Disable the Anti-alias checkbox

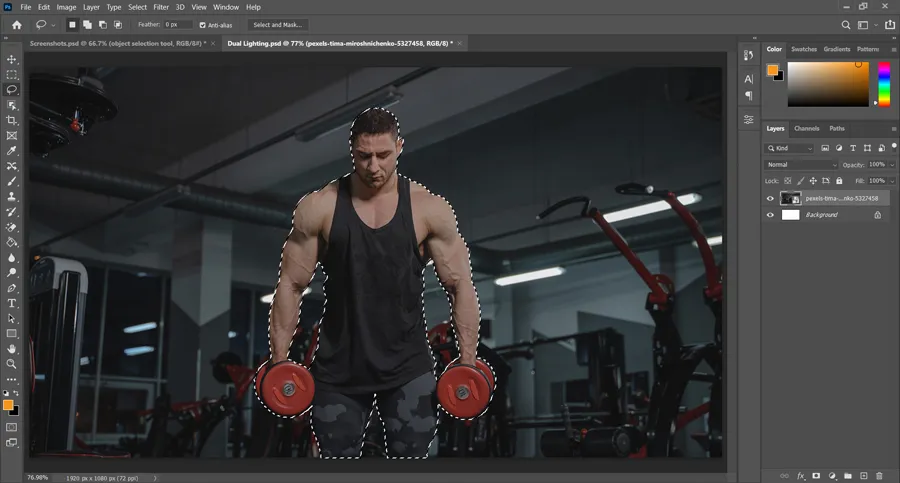pyautogui.click(x=203, y=25)
